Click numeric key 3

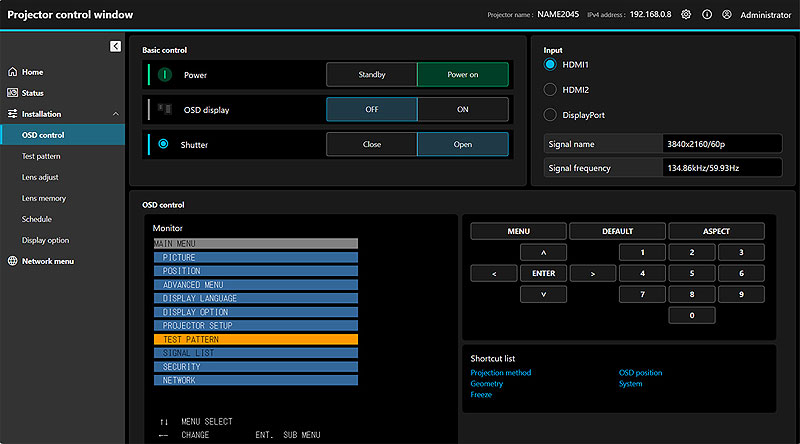click(741, 252)
